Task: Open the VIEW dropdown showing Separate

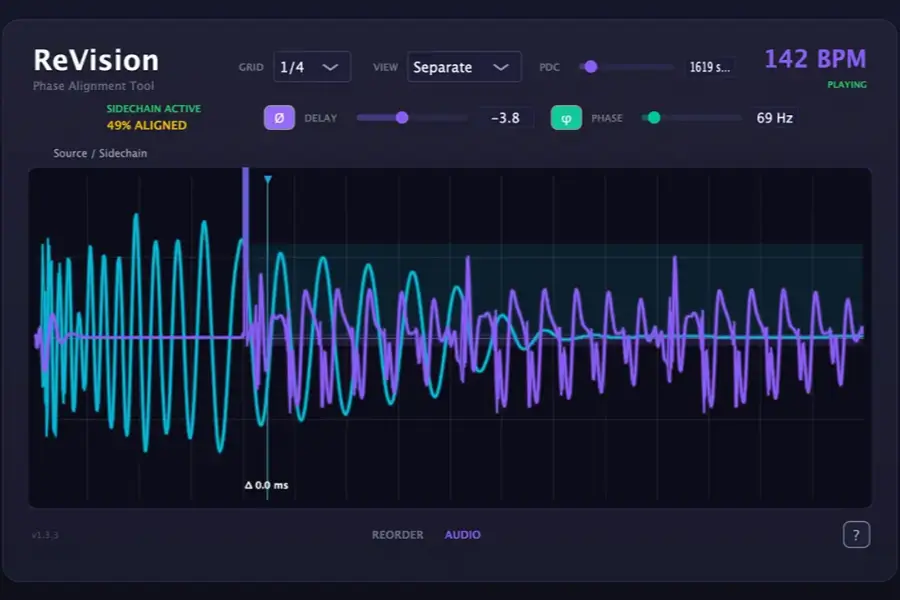Action: 463,66
